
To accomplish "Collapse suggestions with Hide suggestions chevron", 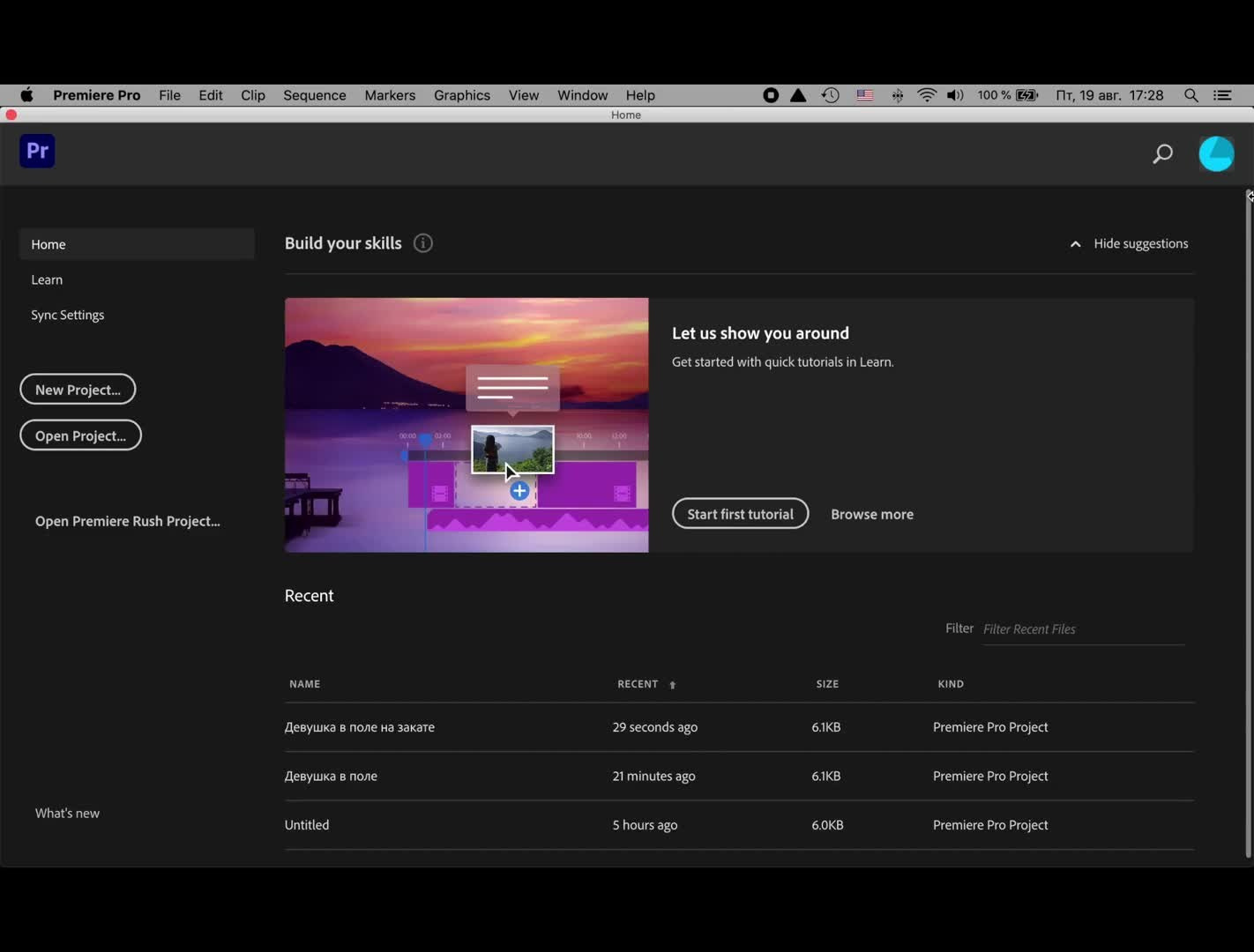I will [1075, 244].
